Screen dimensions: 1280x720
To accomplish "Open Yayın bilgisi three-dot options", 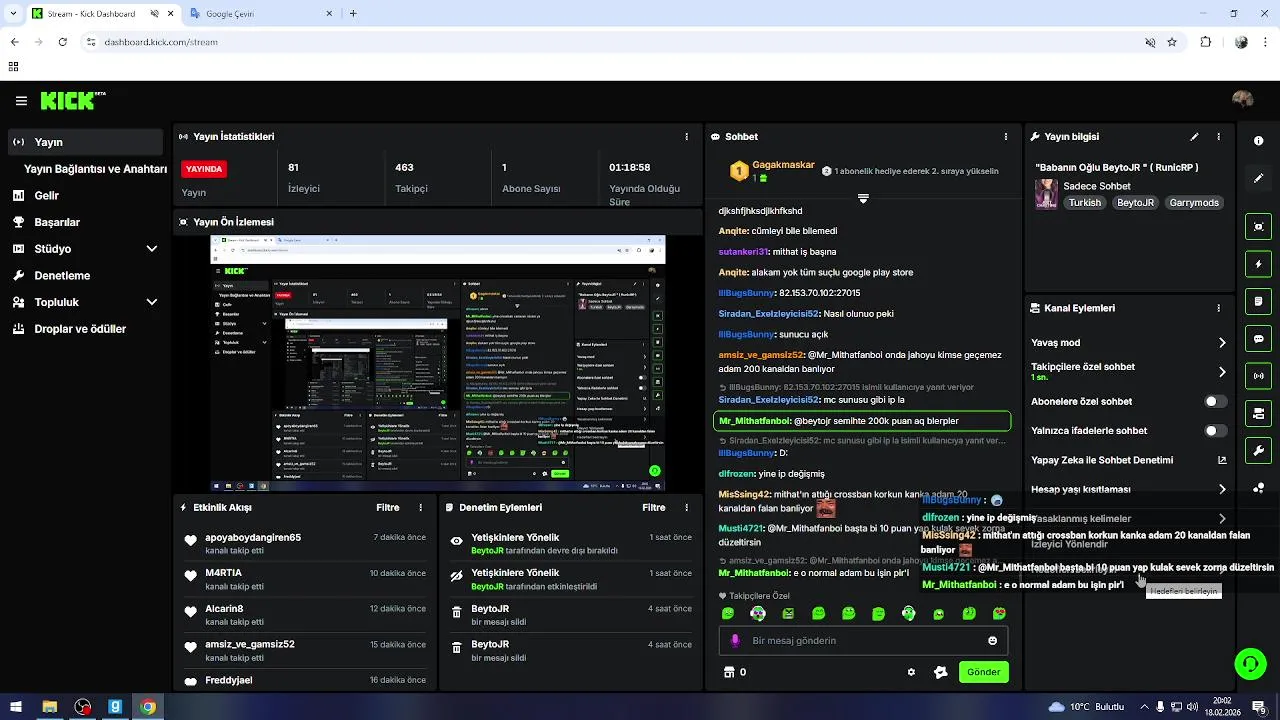I will click(1218, 137).
